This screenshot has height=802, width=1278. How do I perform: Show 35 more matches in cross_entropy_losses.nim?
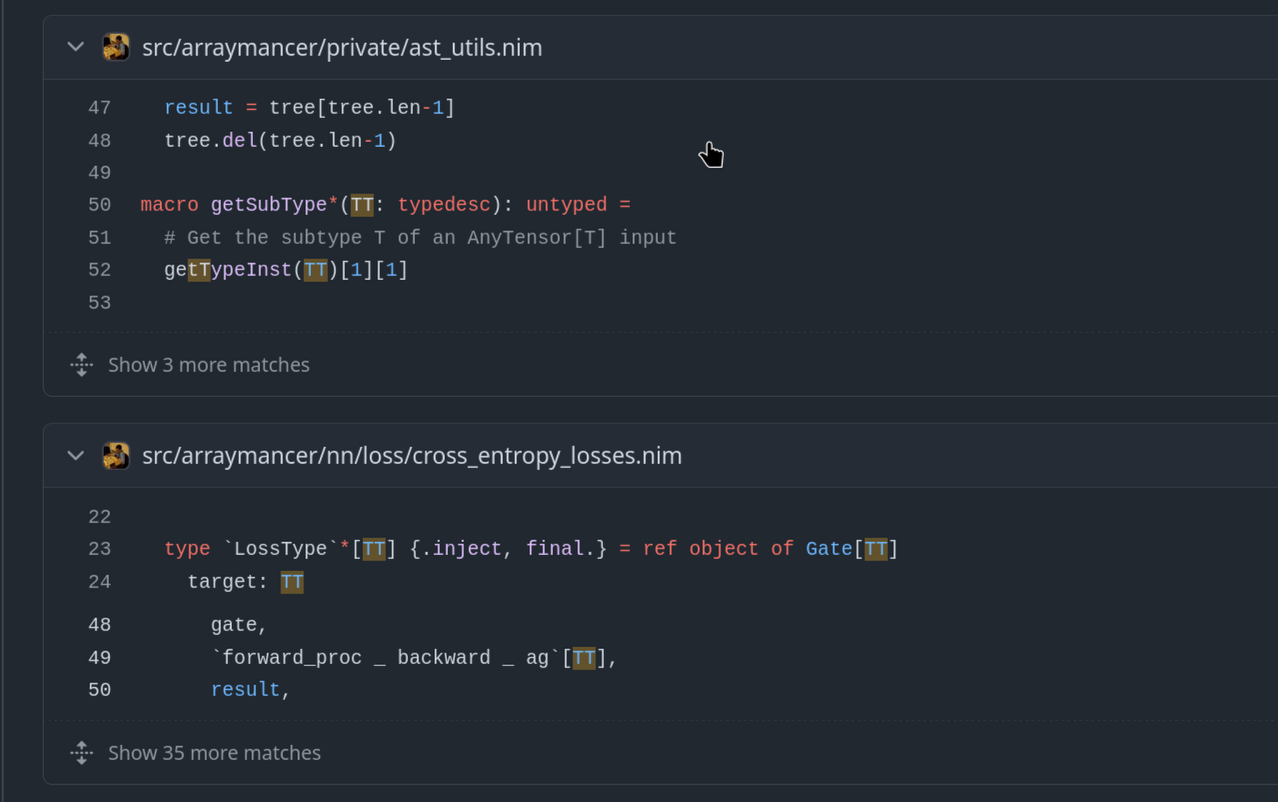(214, 753)
